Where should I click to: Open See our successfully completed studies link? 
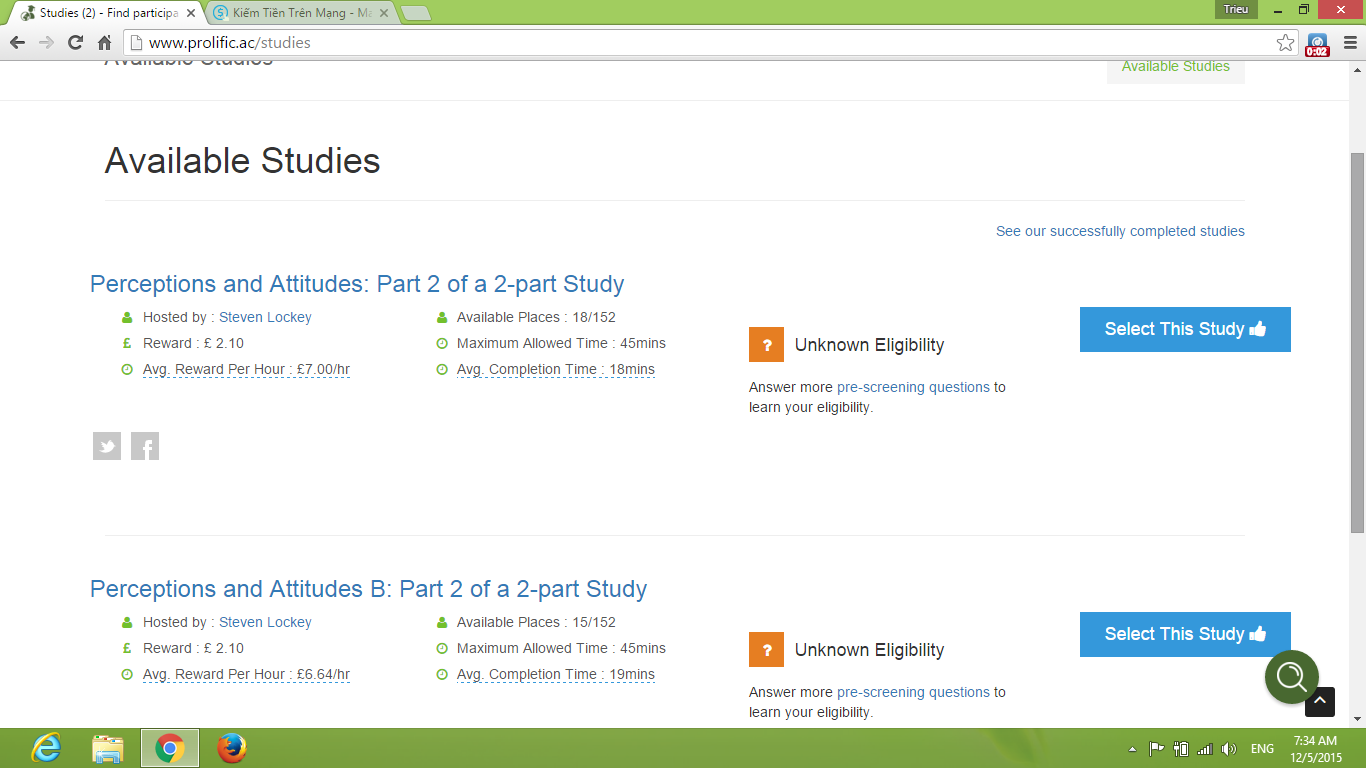(x=1120, y=231)
